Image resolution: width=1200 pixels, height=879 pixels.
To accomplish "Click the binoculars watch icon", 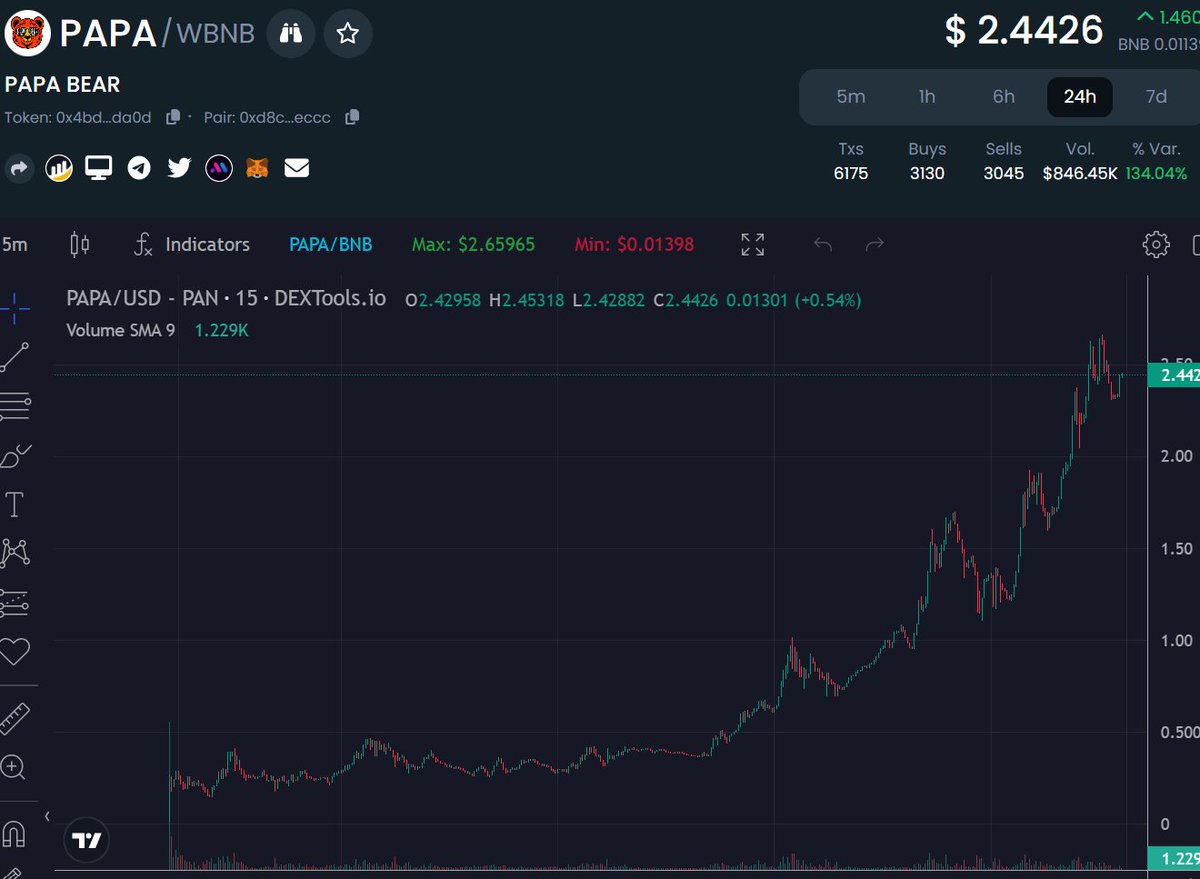I will pyautogui.click(x=291, y=34).
